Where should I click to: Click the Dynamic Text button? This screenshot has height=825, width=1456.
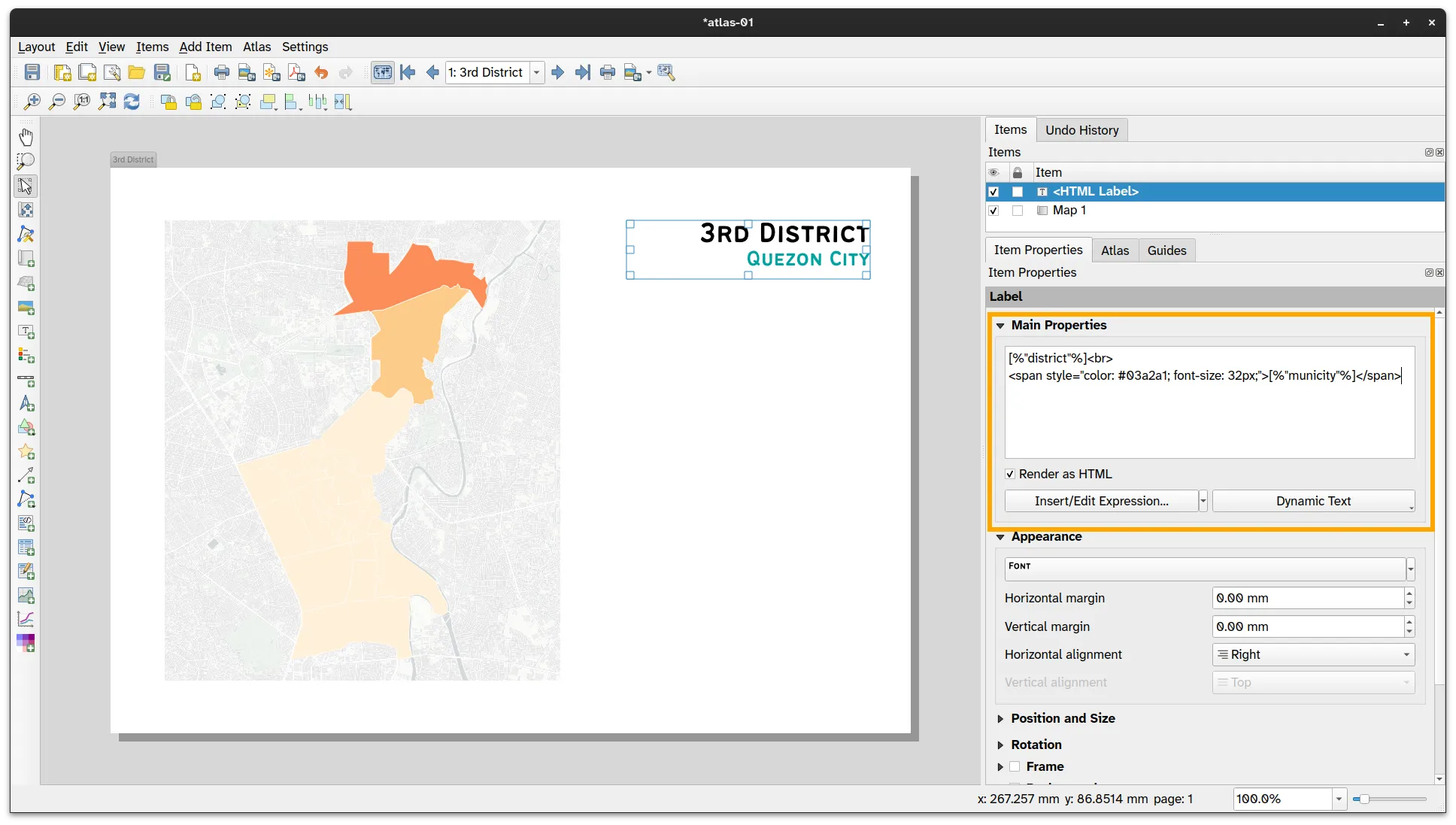pyautogui.click(x=1313, y=501)
